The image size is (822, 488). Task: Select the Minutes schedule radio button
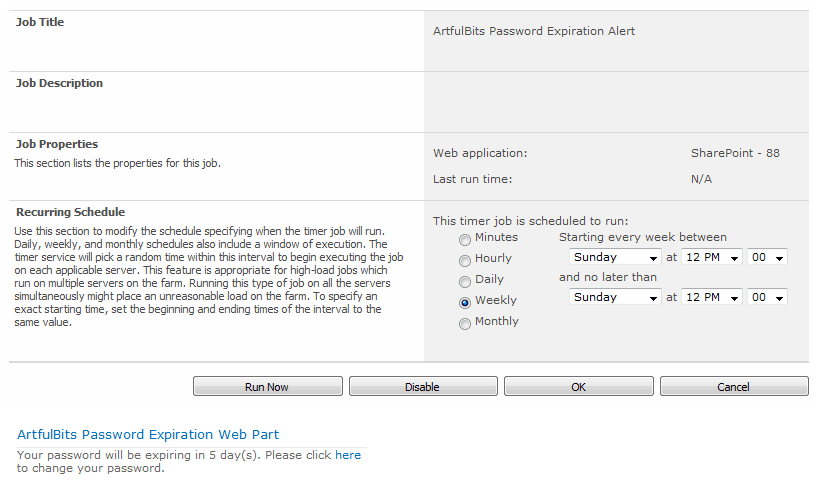pyautogui.click(x=464, y=240)
